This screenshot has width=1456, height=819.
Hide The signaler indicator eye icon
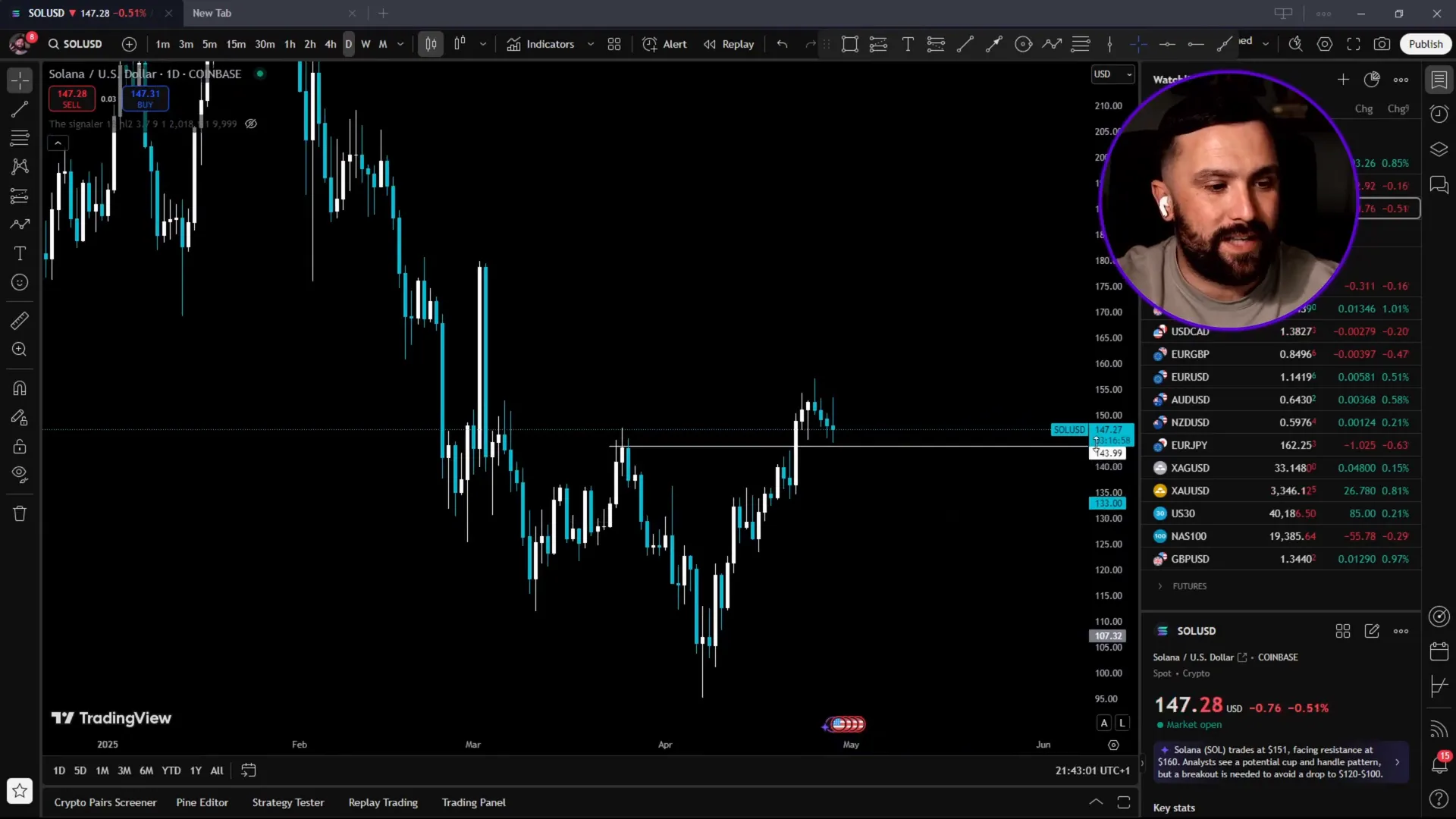point(251,124)
